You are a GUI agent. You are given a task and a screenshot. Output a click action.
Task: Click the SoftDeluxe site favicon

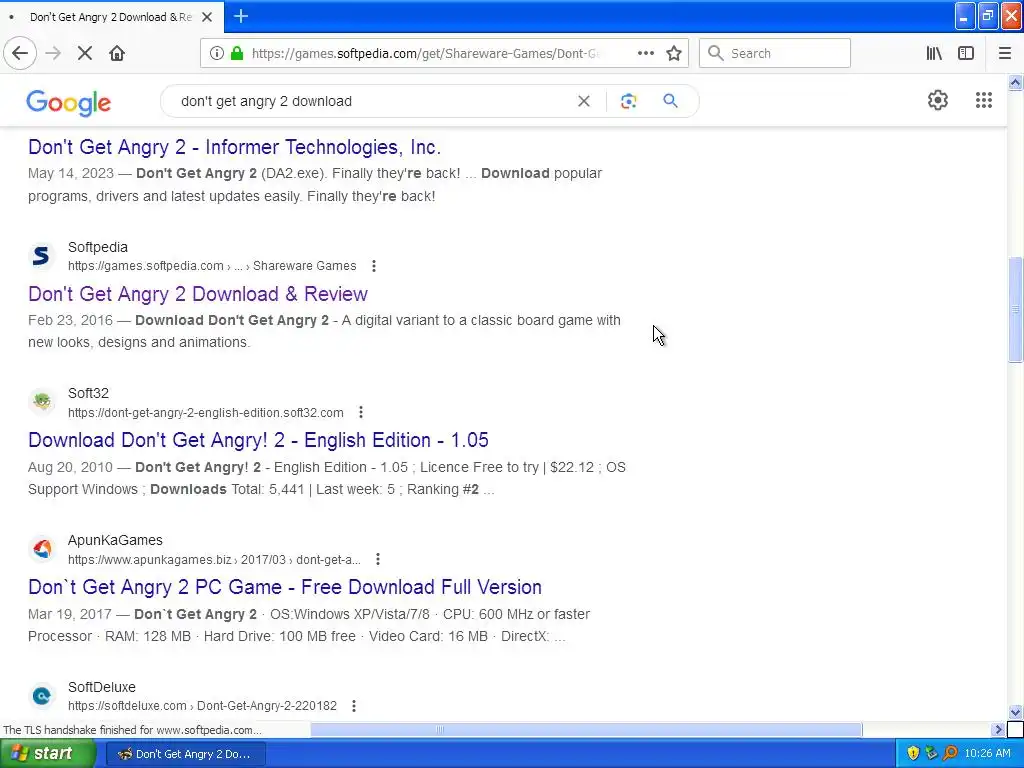[x=42, y=696]
